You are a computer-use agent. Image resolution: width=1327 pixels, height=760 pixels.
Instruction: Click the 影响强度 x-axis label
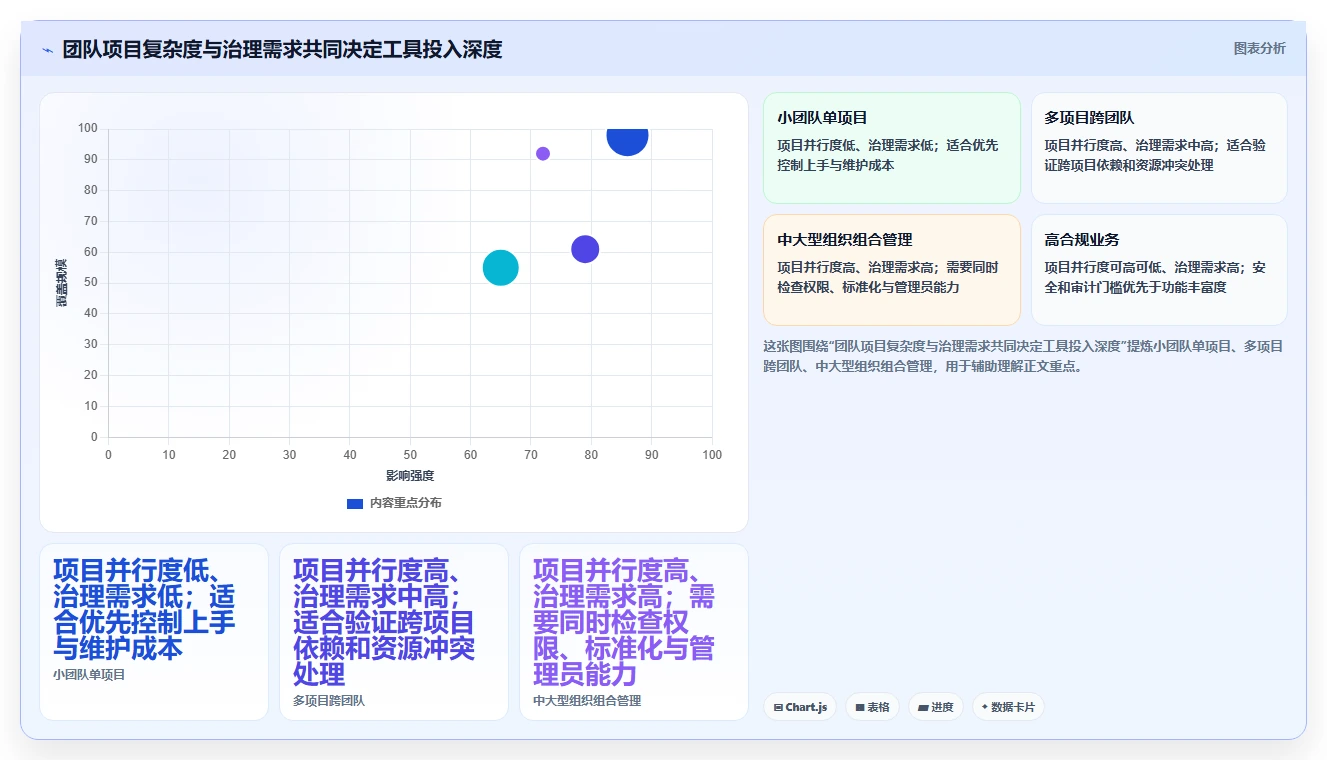click(x=410, y=476)
